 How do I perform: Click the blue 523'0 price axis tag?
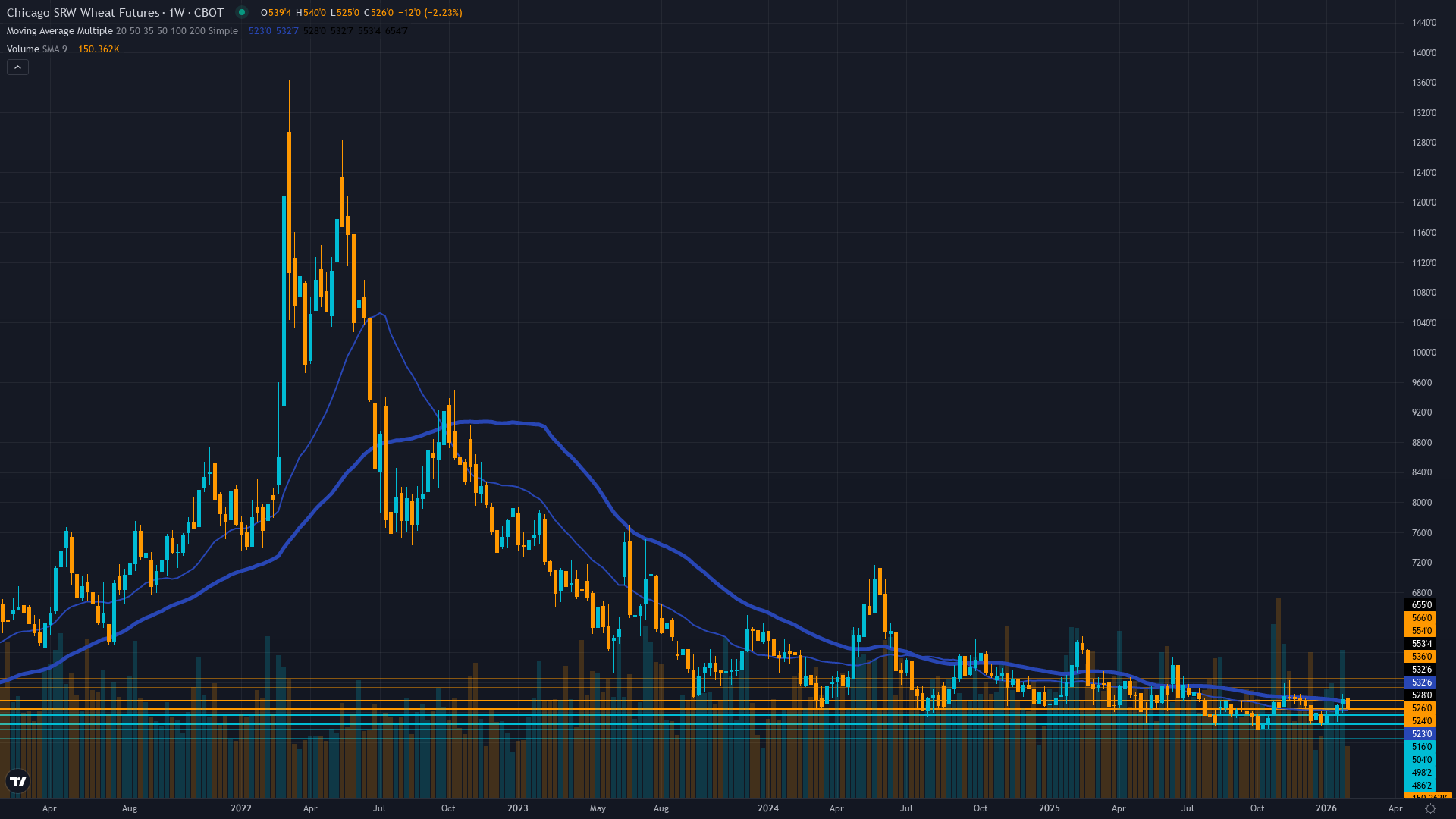[x=1420, y=734]
